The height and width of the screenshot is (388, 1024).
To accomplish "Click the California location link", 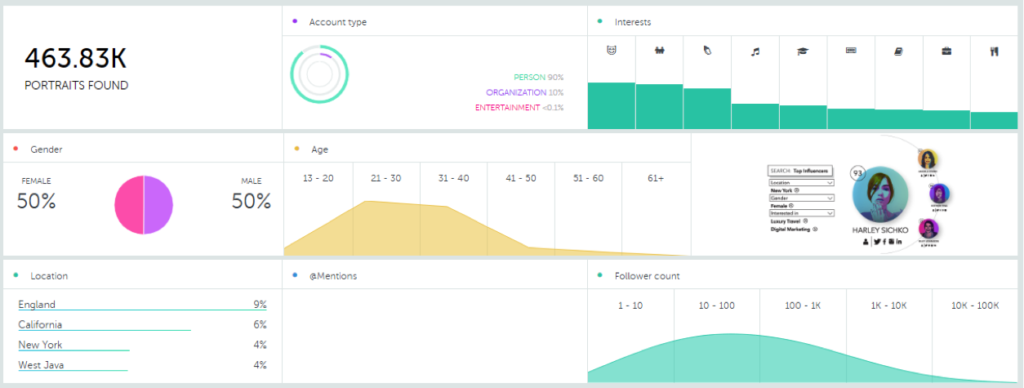I will (x=40, y=325).
